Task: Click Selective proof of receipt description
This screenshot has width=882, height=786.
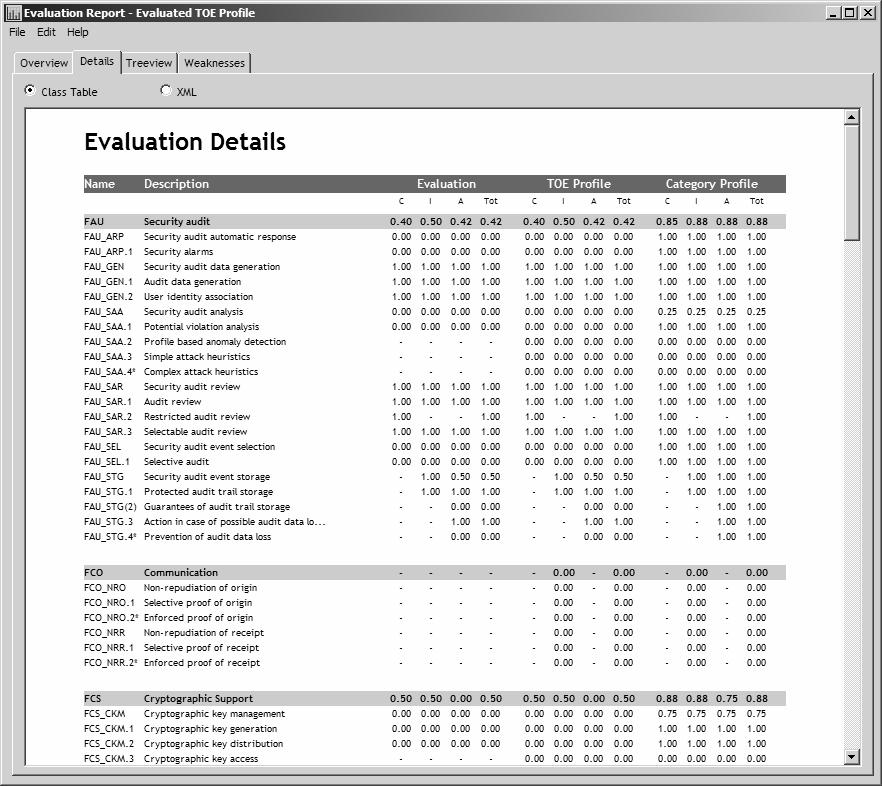Action: (201, 648)
